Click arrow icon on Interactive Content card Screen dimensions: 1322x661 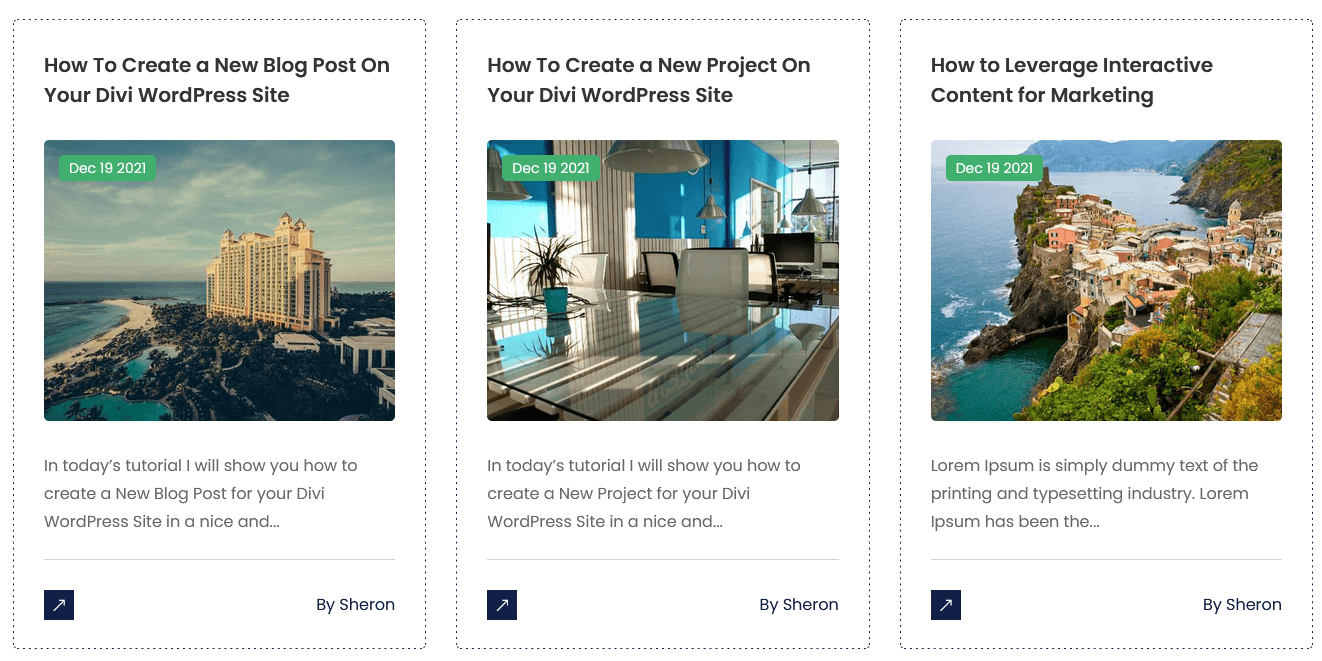945,605
